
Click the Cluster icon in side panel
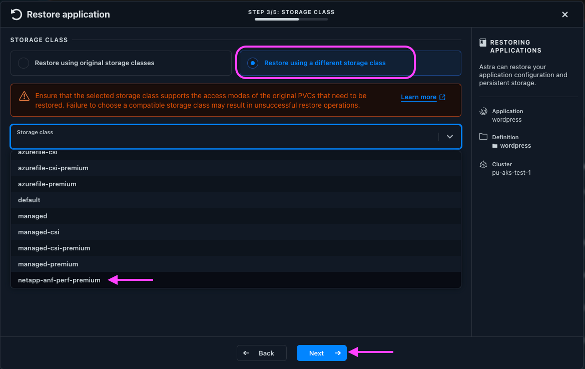pos(483,164)
